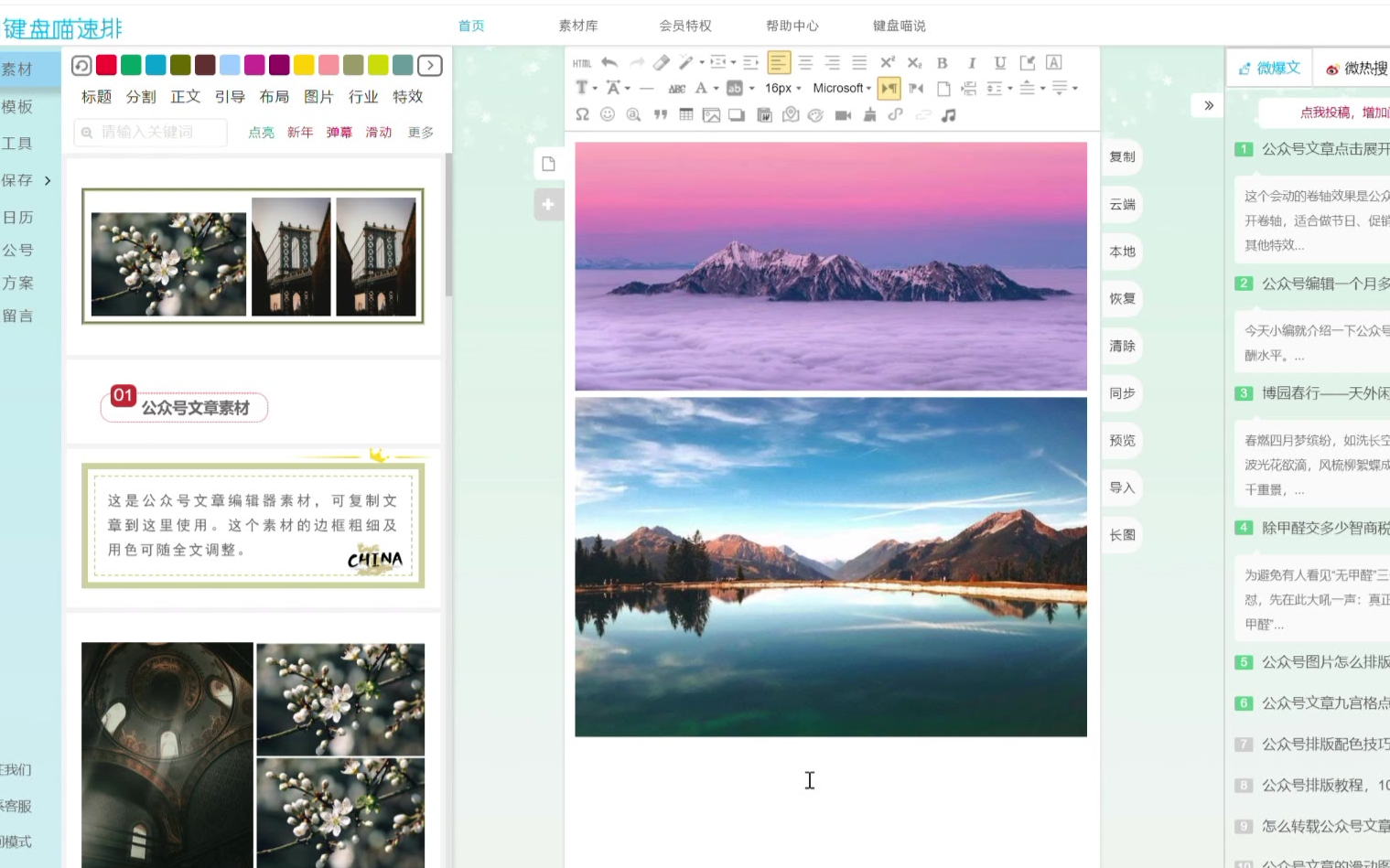Open the 素材库 top navigation menu

[x=577, y=26]
